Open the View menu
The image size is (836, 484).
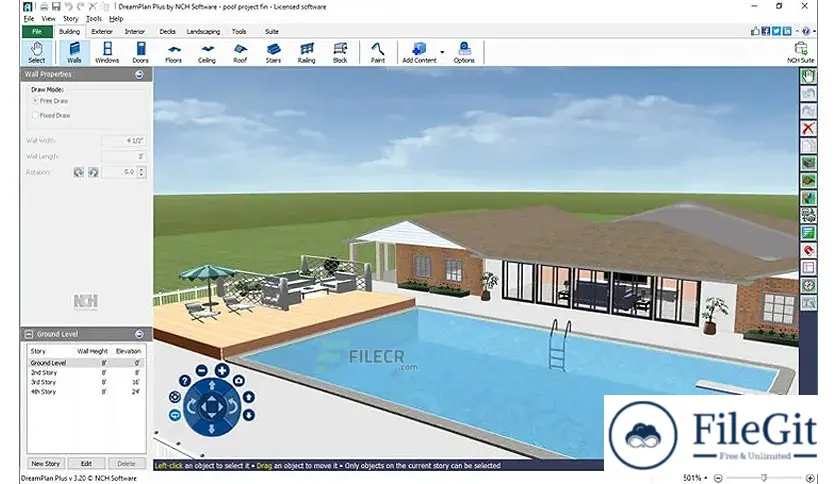(49, 19)
